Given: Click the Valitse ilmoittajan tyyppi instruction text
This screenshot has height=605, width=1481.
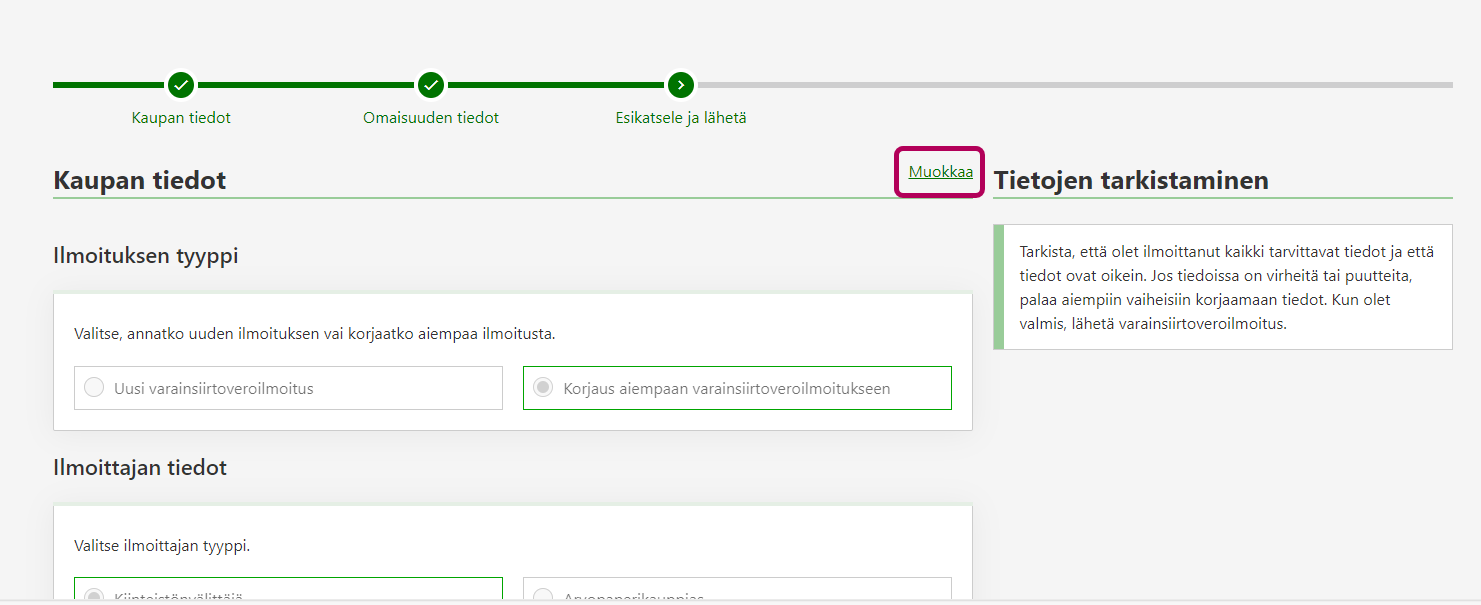Looking at the screenshot, I should [x=162, y=546].
